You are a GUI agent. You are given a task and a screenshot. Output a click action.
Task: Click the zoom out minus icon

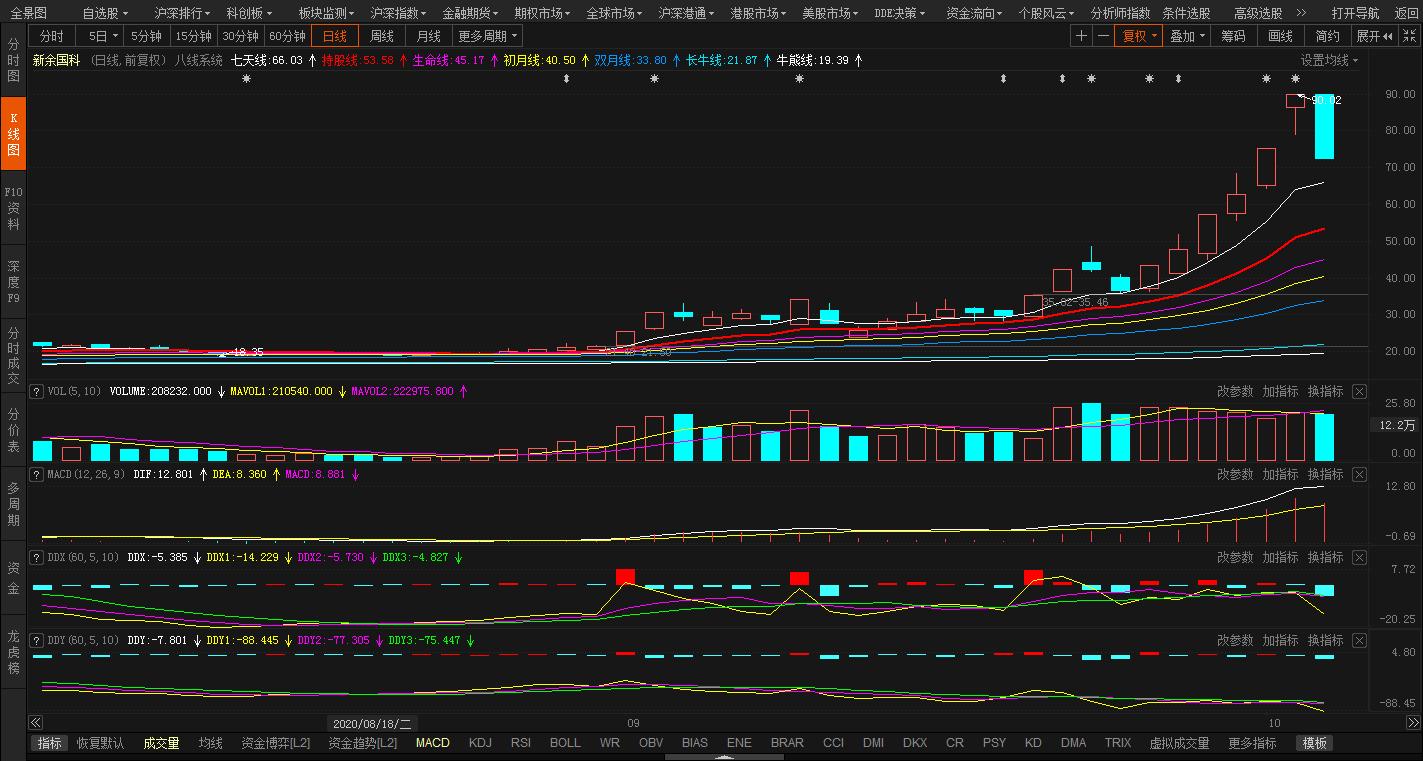coord(1103,36)
